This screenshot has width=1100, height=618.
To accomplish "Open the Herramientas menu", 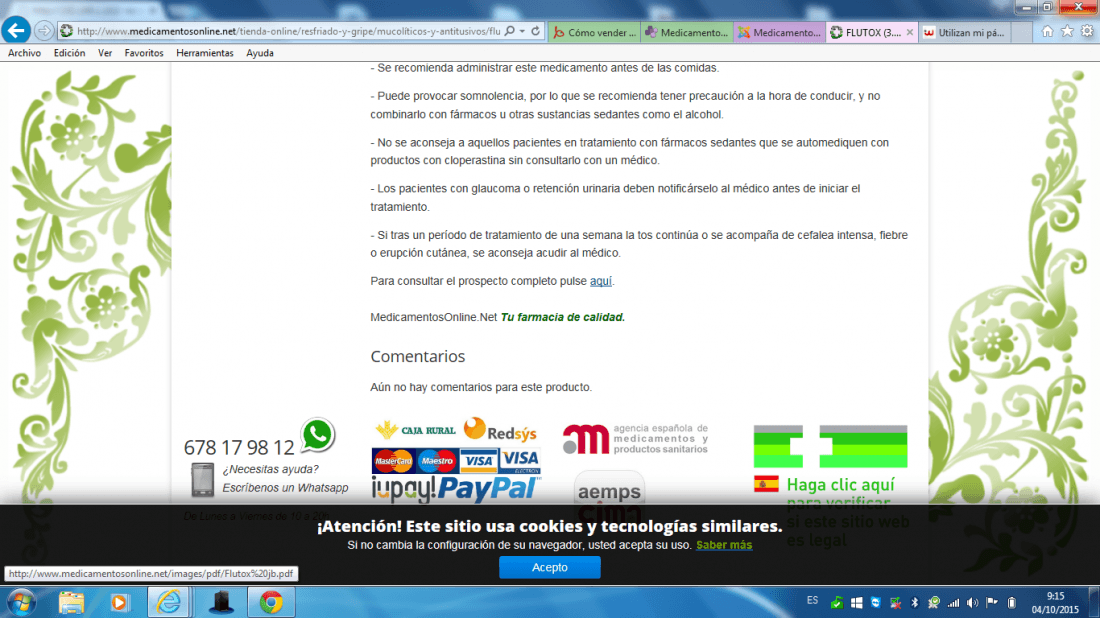I will (x=205, y=53).
